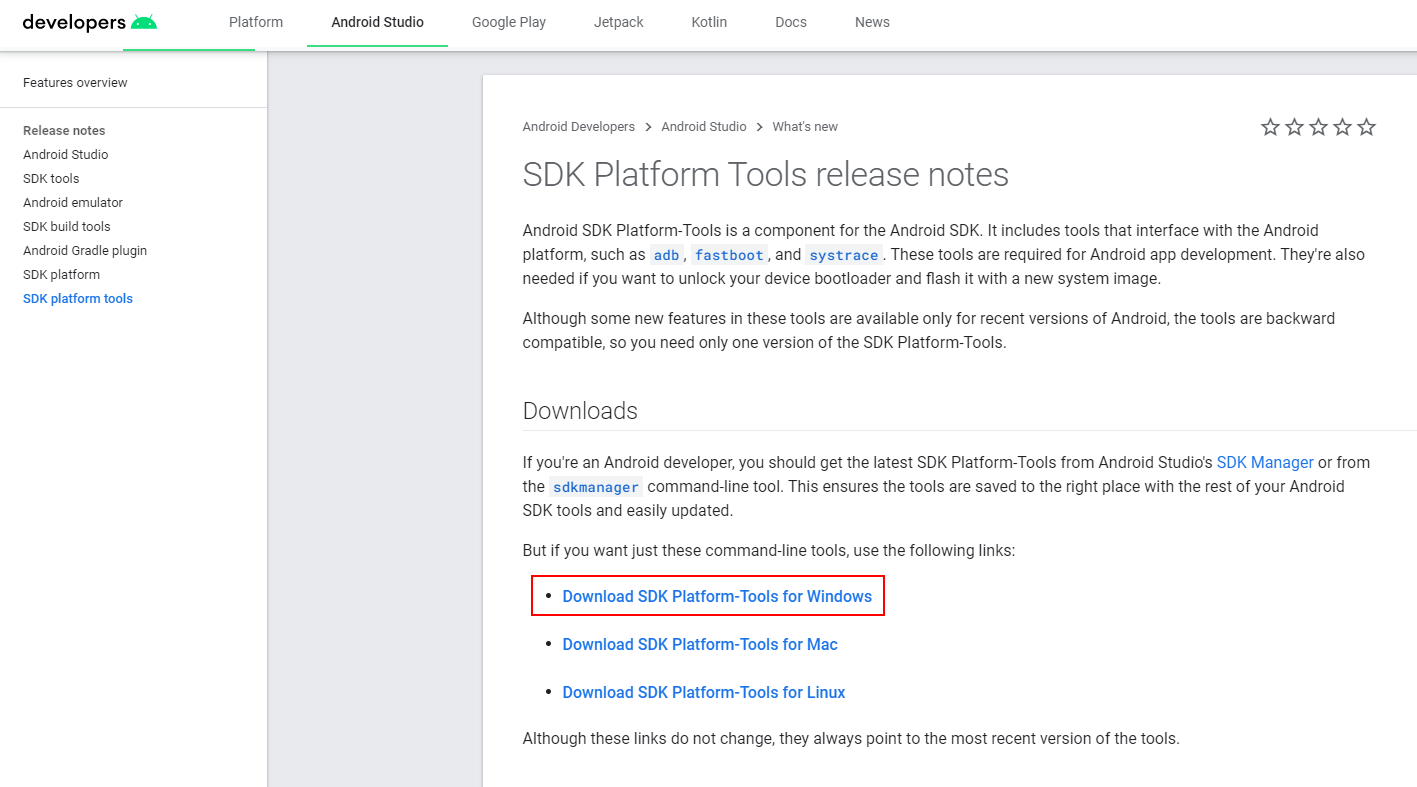The height and width of the screenshot is (787, 1417).
Task: Open the Platform tab
Action: pos(256,22)
